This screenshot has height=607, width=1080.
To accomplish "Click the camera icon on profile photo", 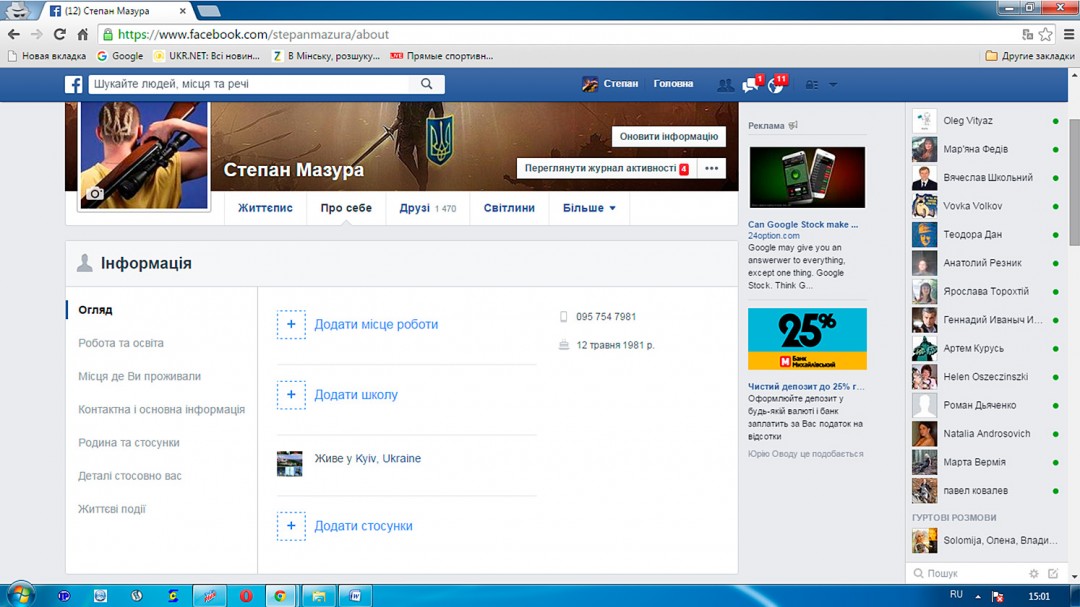I will click(x=96, y=194).
